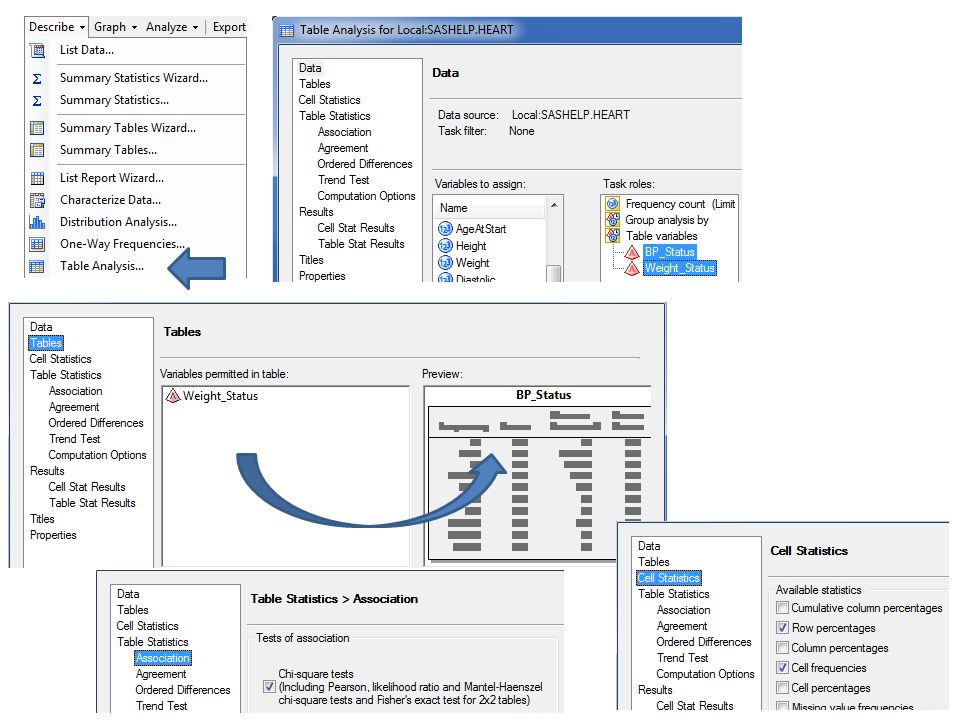The image size is (960, 720).
Task: Select Agreement in the Association pane list
Action: (161, 674)
